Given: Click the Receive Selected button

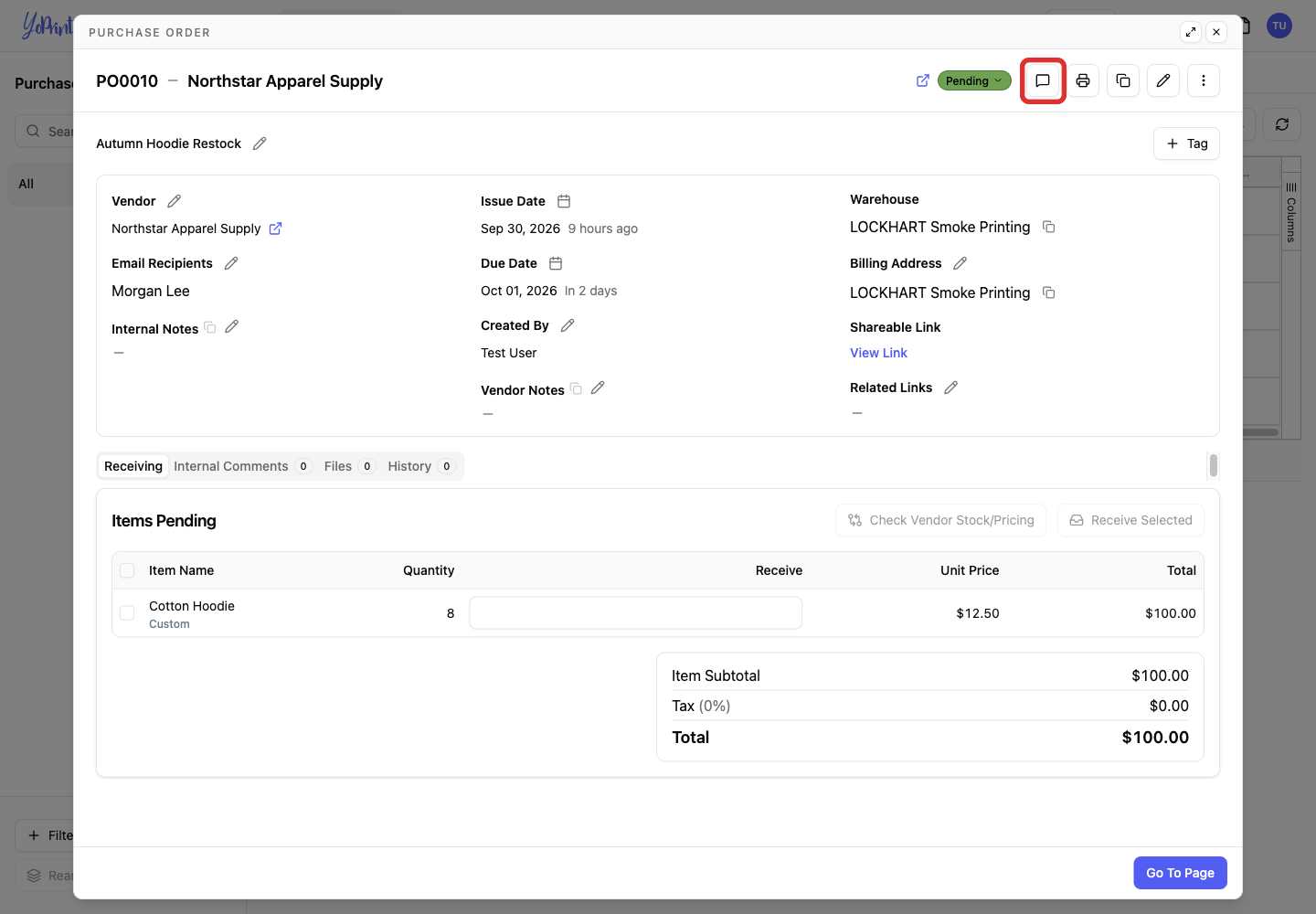Looking at the screenshot, I should (x=1130, y=520).
